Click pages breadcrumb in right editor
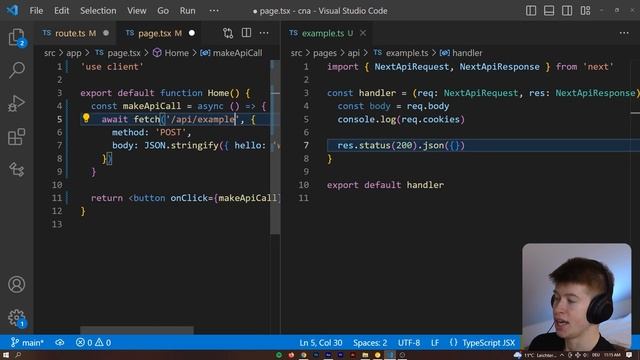The image size is (640, 360). tap(325, 53)
